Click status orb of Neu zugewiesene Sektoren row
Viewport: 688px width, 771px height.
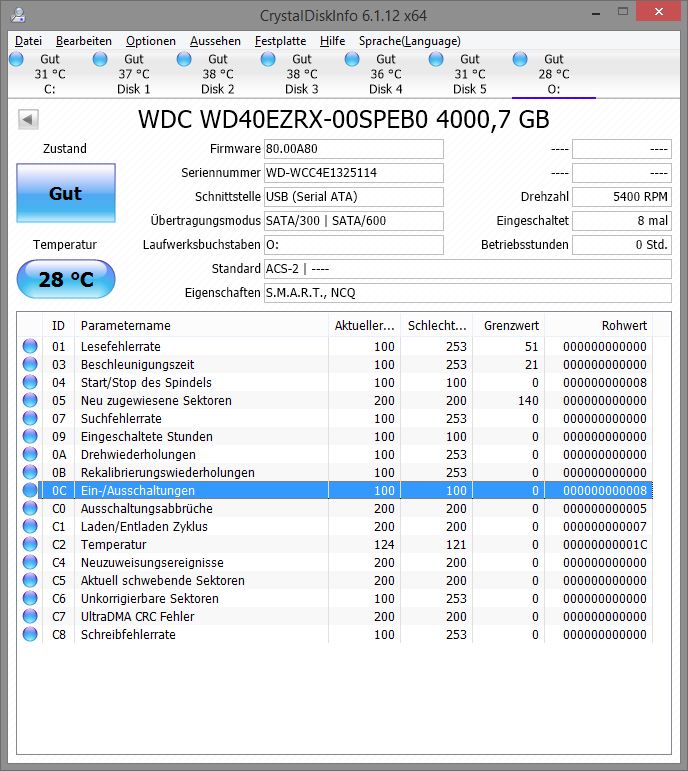(x=30, y=400)
